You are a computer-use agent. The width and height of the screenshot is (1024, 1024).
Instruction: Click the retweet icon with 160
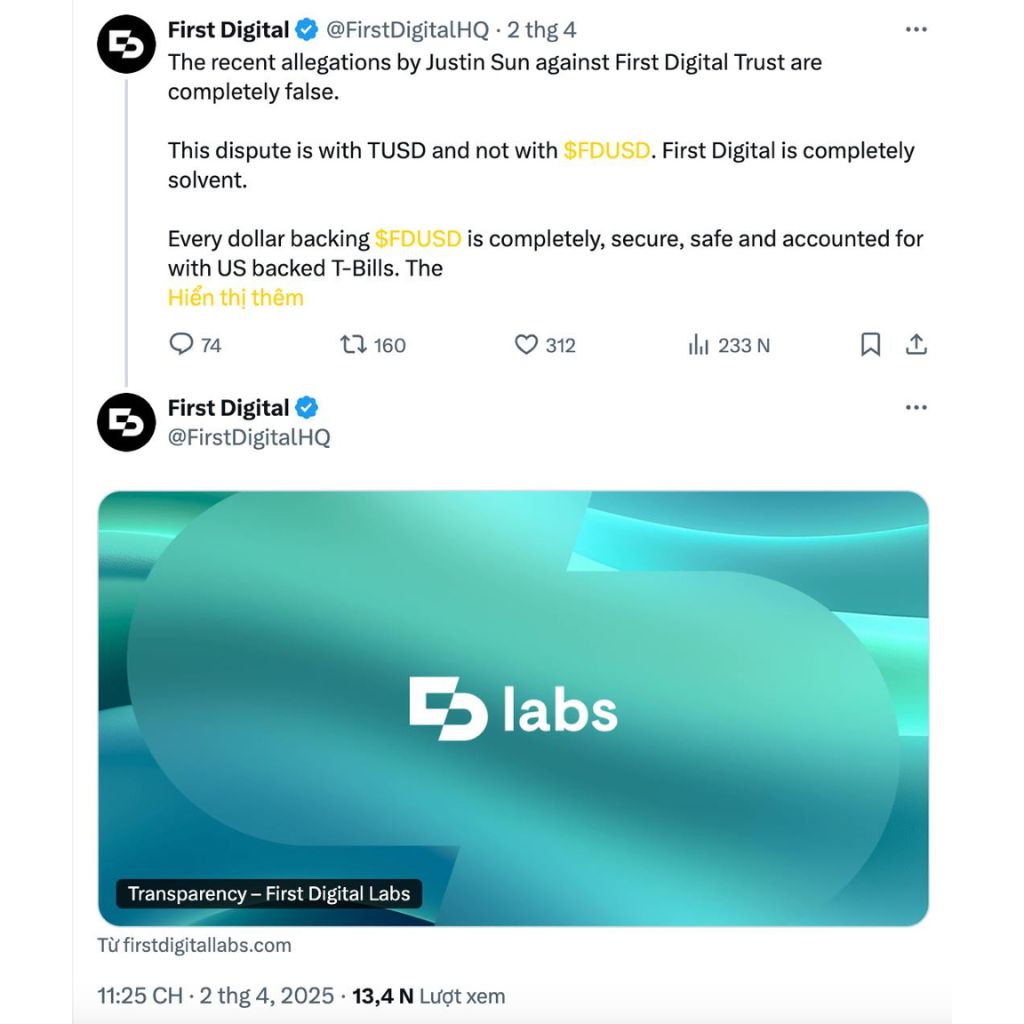pyautogui.click(x=353, y=345)
